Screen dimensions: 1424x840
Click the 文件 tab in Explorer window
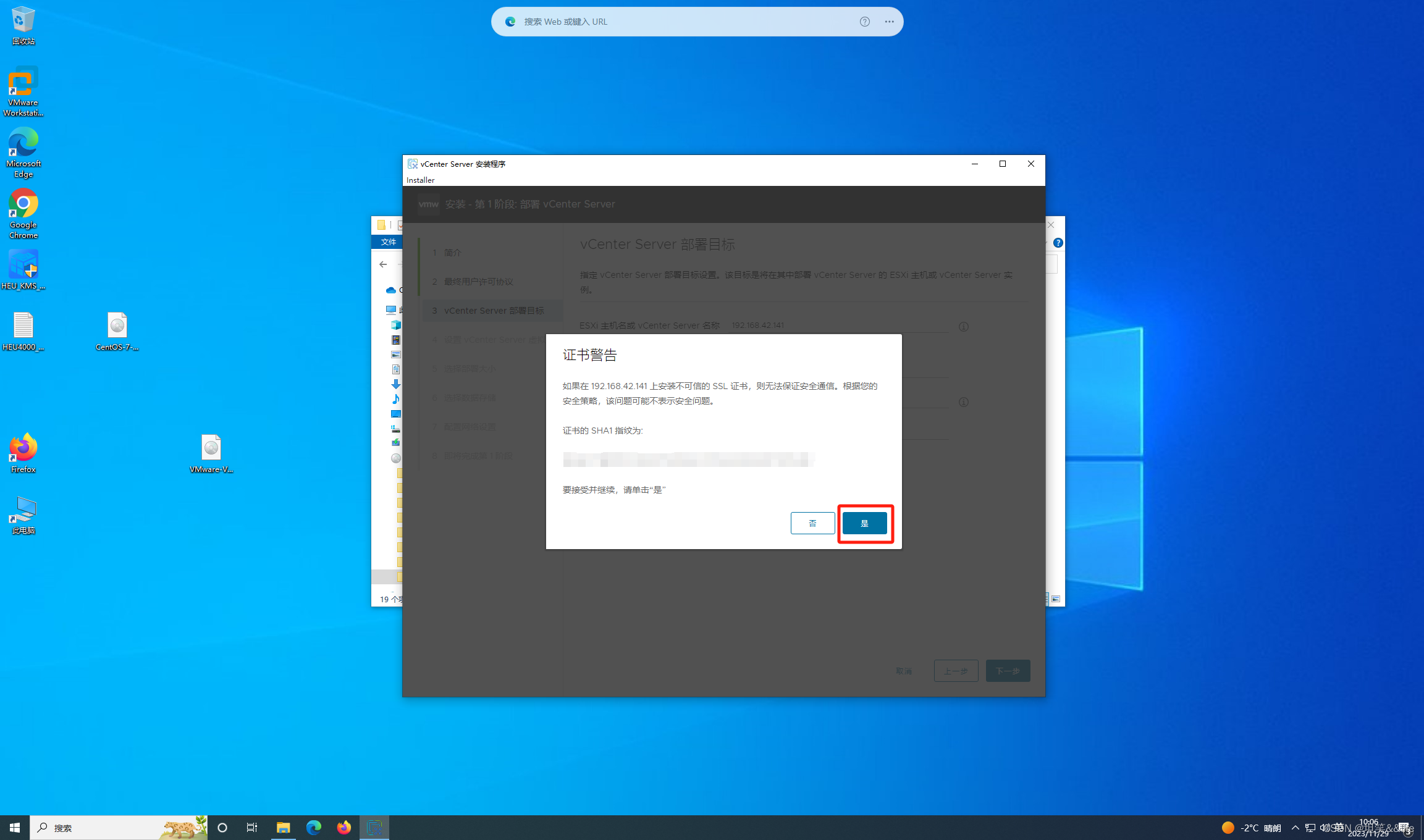click(389, 241)
